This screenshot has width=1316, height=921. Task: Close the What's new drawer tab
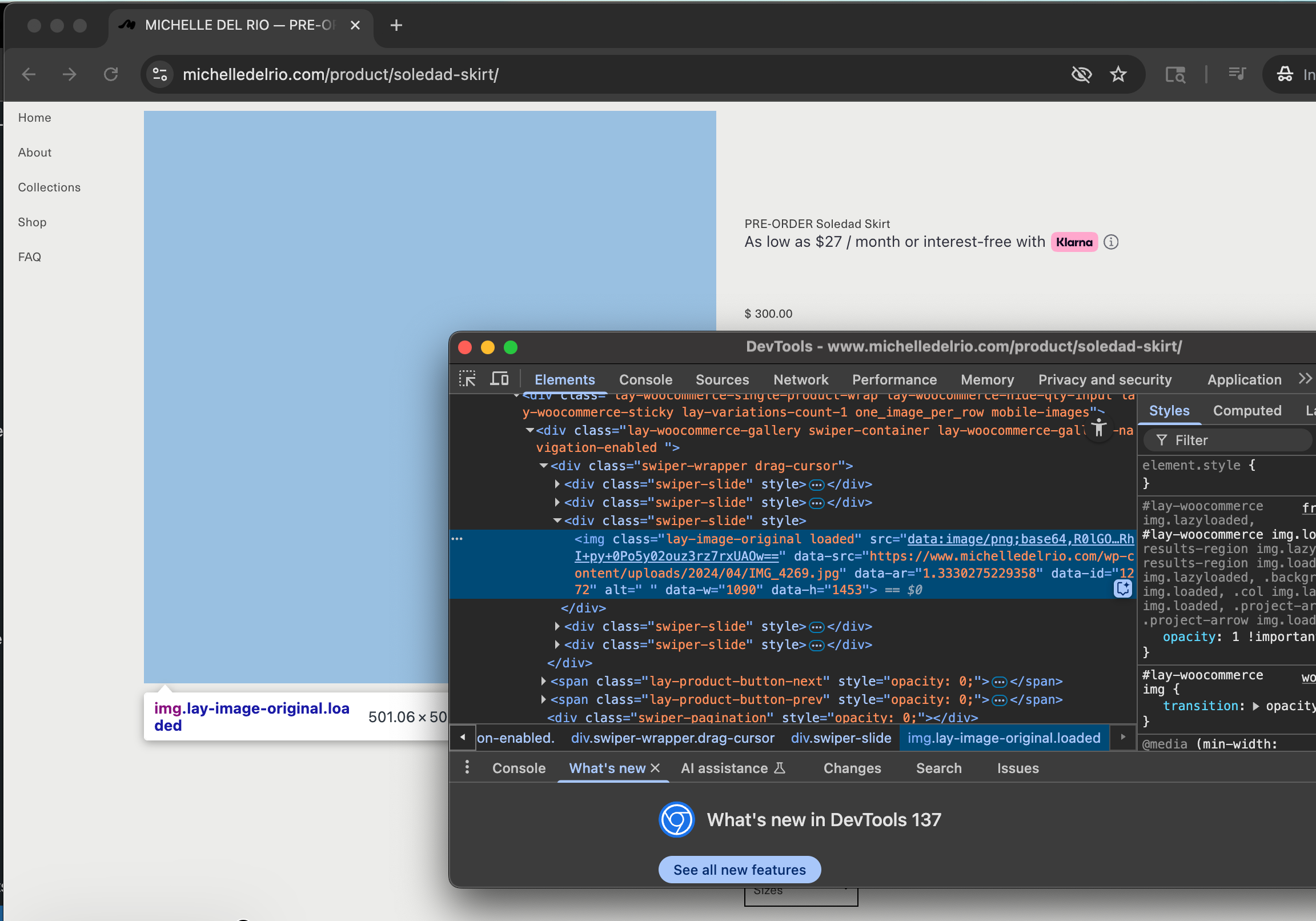point(656,768)
